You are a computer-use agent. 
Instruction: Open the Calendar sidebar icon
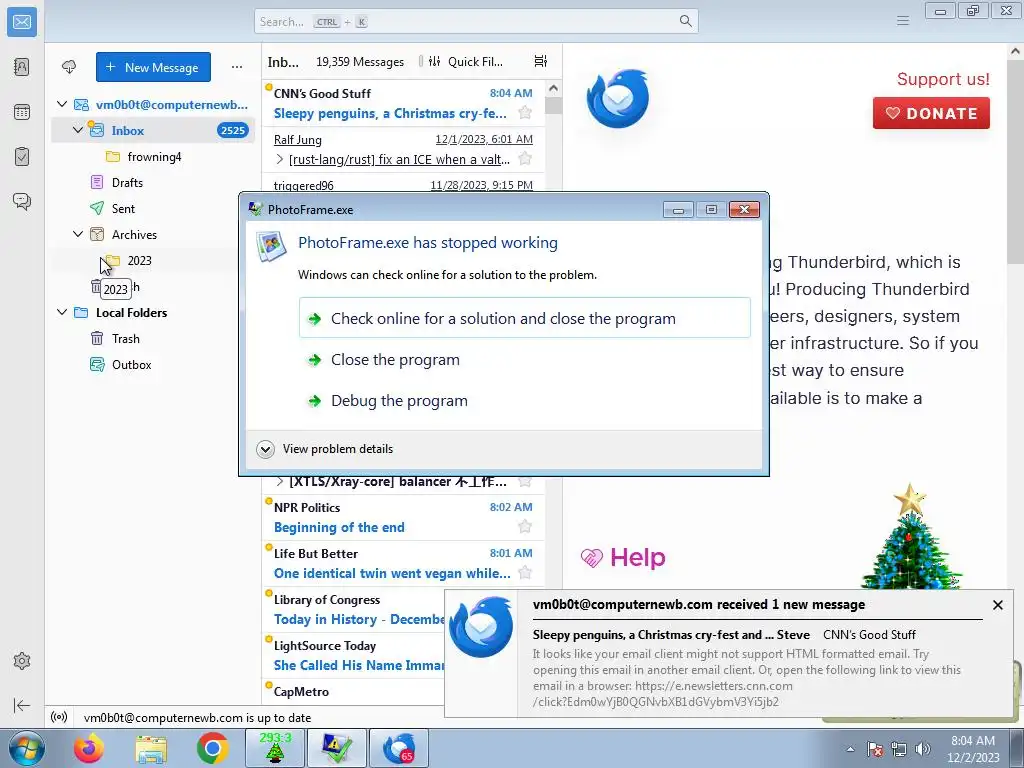22,112
